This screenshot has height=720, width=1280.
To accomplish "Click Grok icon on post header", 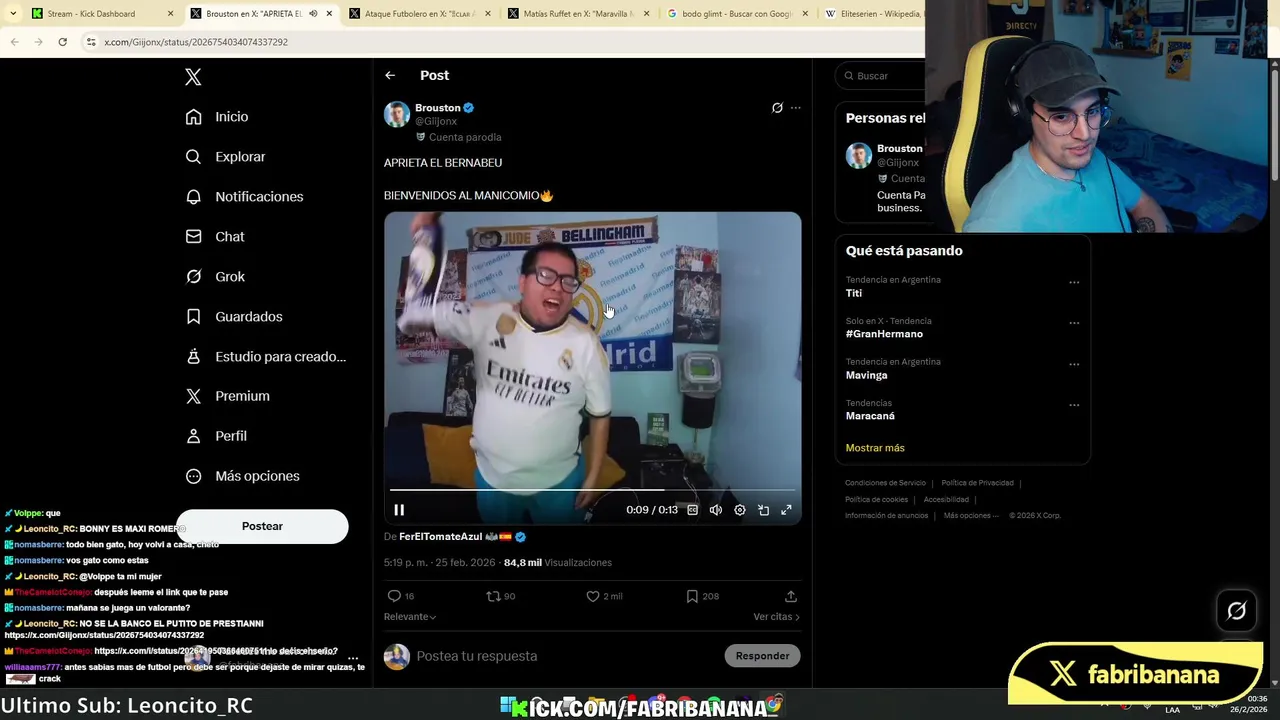I will [777, 108].
